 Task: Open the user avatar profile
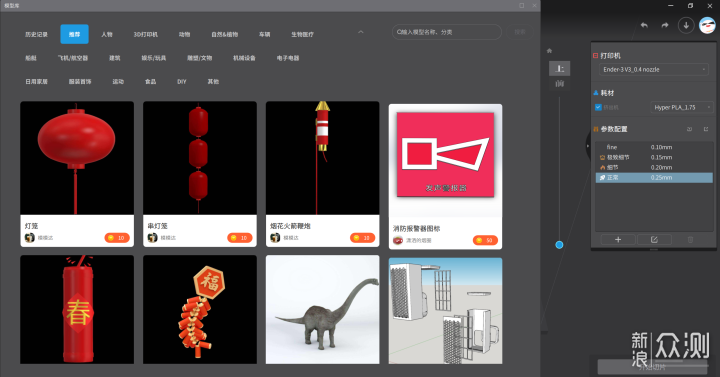[707, 25]
